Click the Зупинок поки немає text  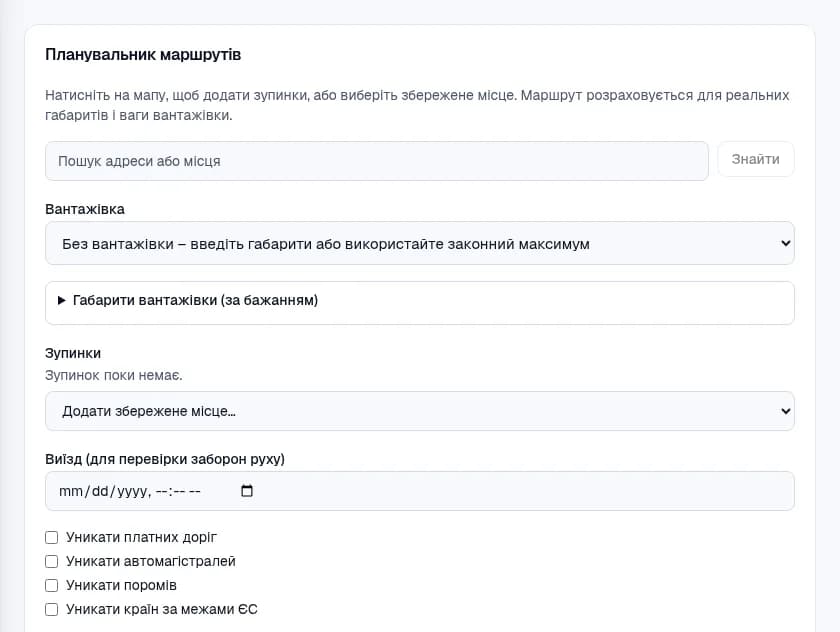tap(114, 375)
